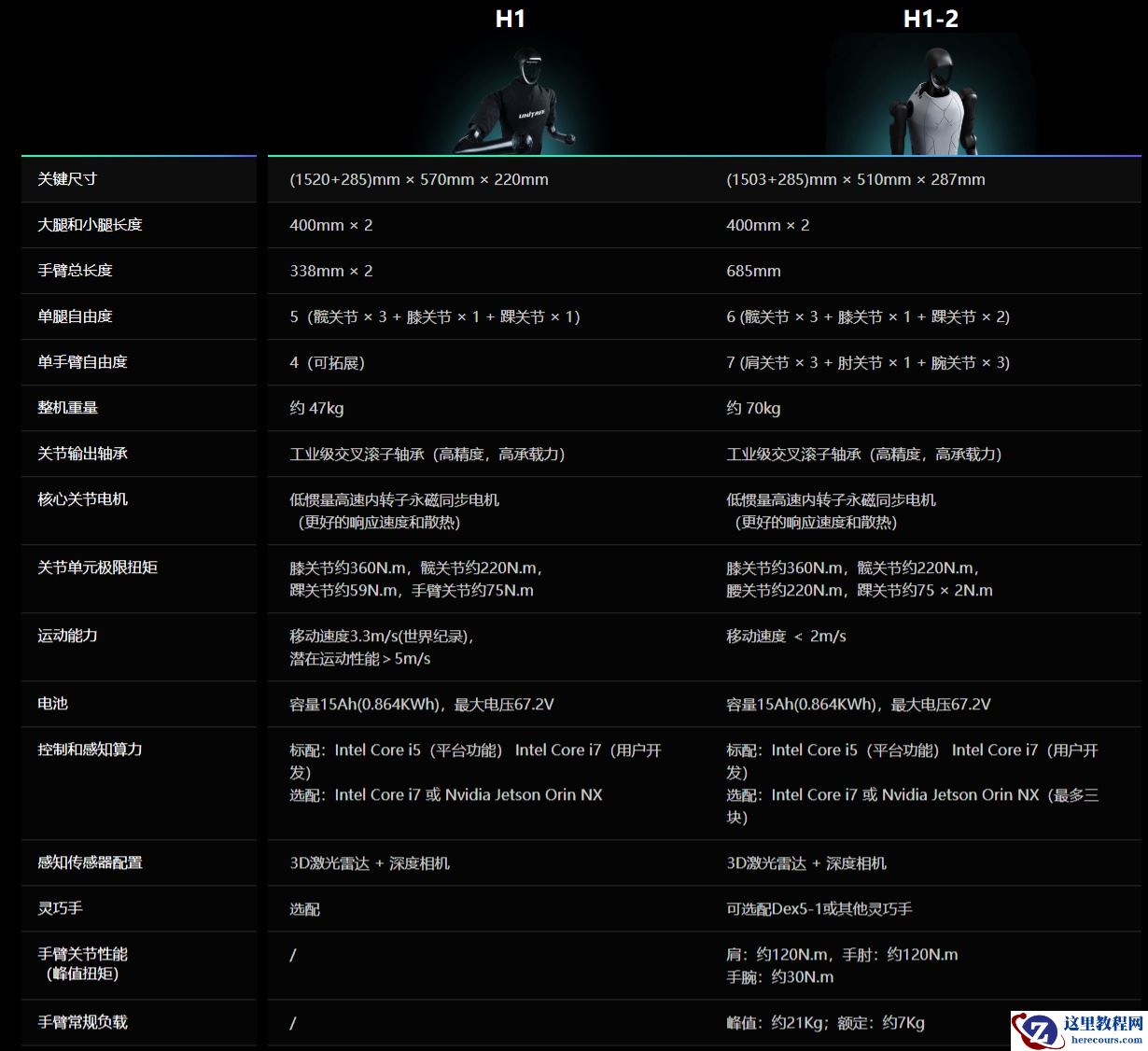
Task: Click the 电池 row label
Action: (52, 704)
